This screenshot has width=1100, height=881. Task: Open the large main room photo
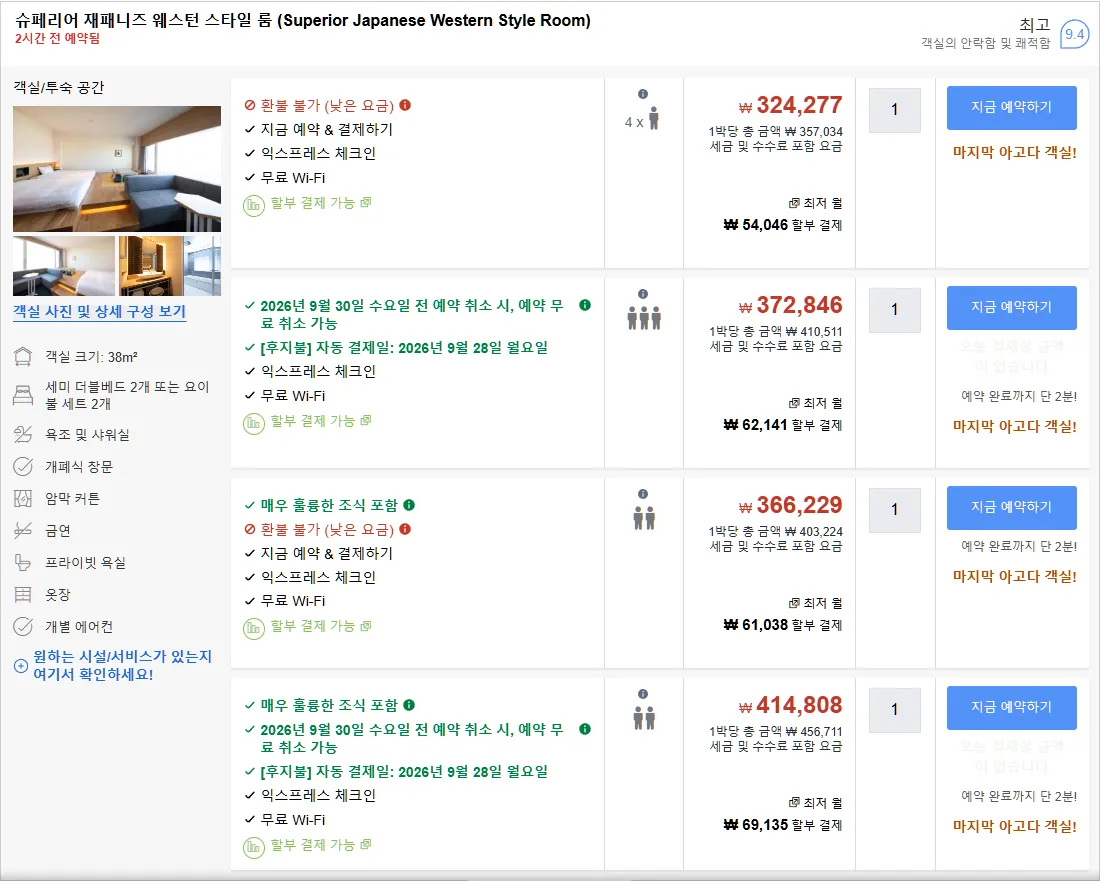tap(117, 169)
